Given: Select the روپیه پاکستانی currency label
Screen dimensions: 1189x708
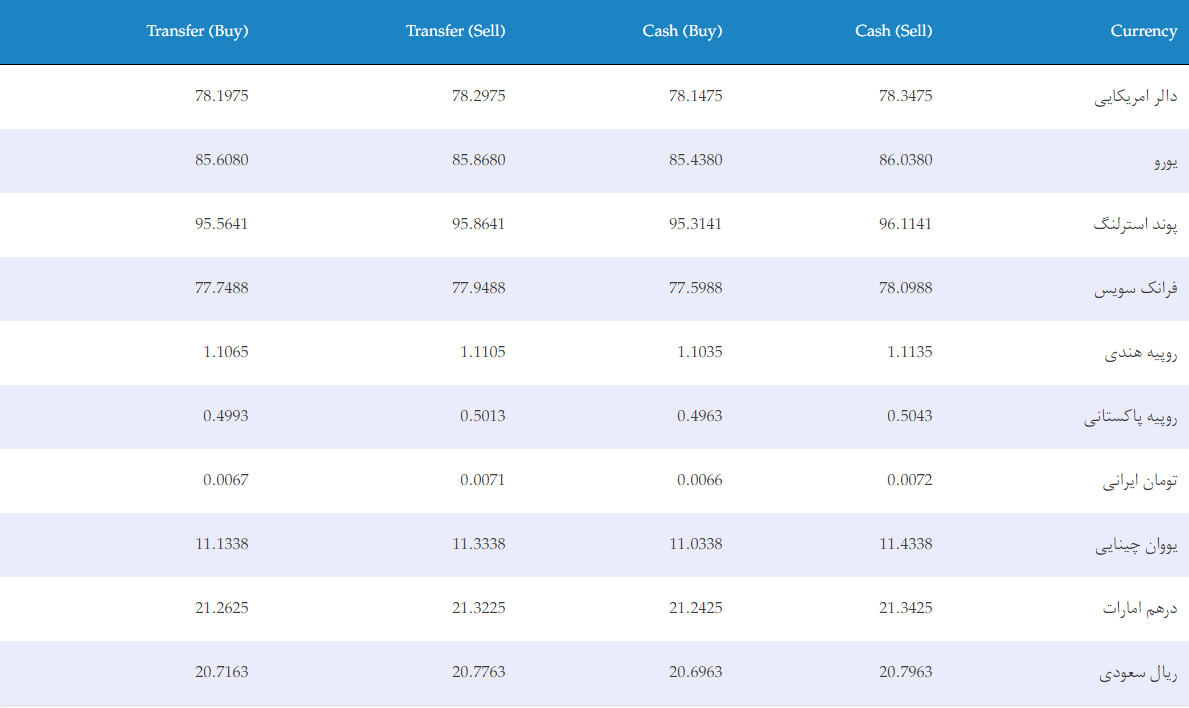Looking at the screenshot, I should (x=1131, y=416).
